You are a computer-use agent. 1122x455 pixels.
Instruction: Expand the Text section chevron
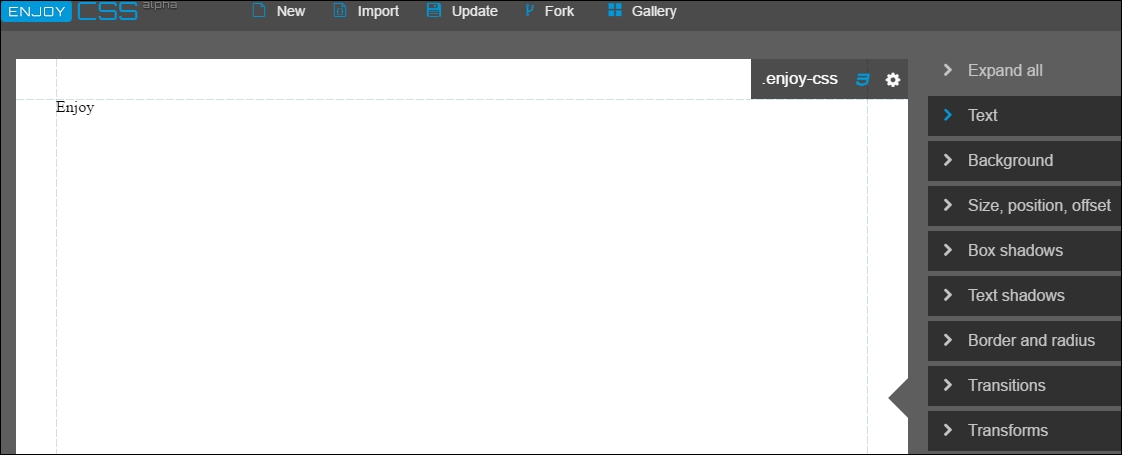(x=948, y=115)
